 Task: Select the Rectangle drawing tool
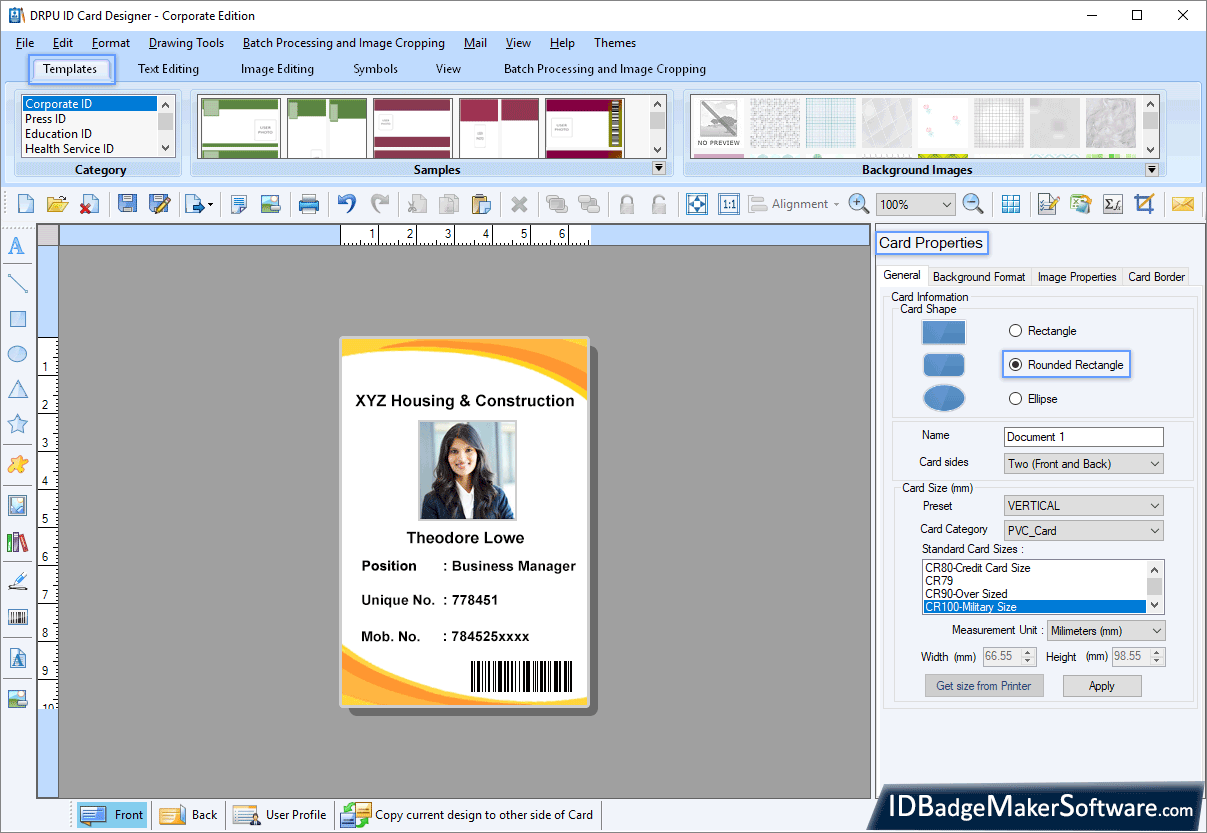coord(17,319)
